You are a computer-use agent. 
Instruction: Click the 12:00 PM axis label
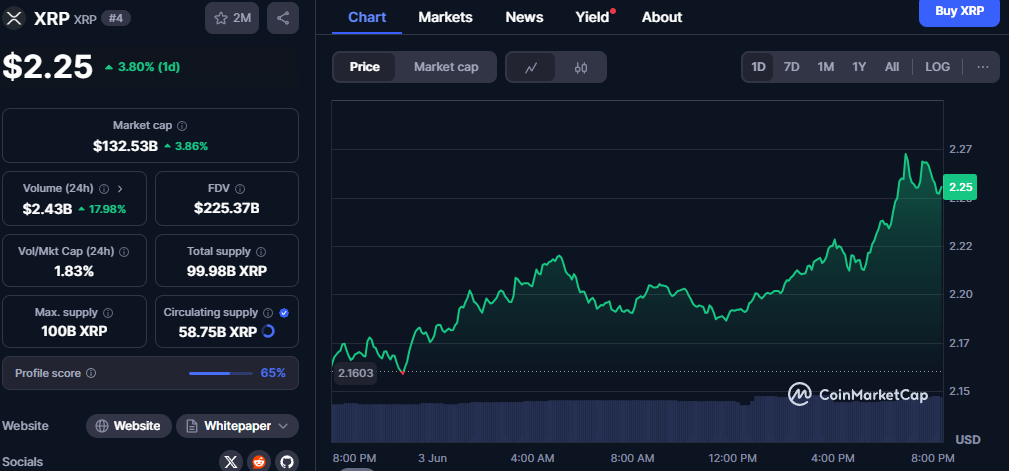733,458
